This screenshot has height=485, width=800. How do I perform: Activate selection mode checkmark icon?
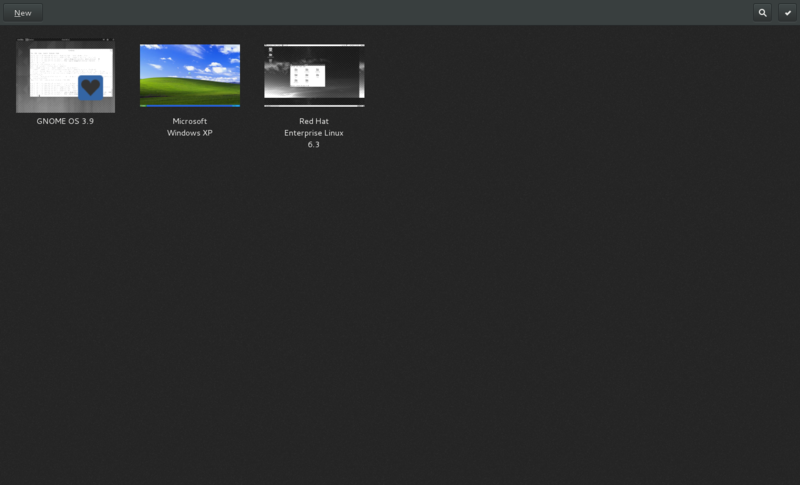[x=787, y=13]
